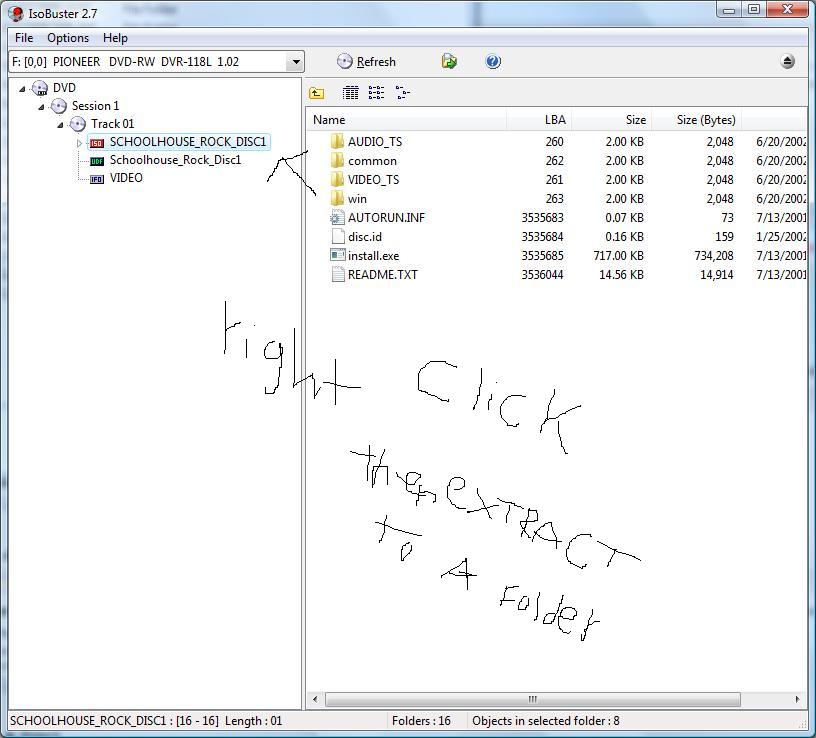
Task: Click the VIDEO_TS folder icon
Action: click(337, 180)
